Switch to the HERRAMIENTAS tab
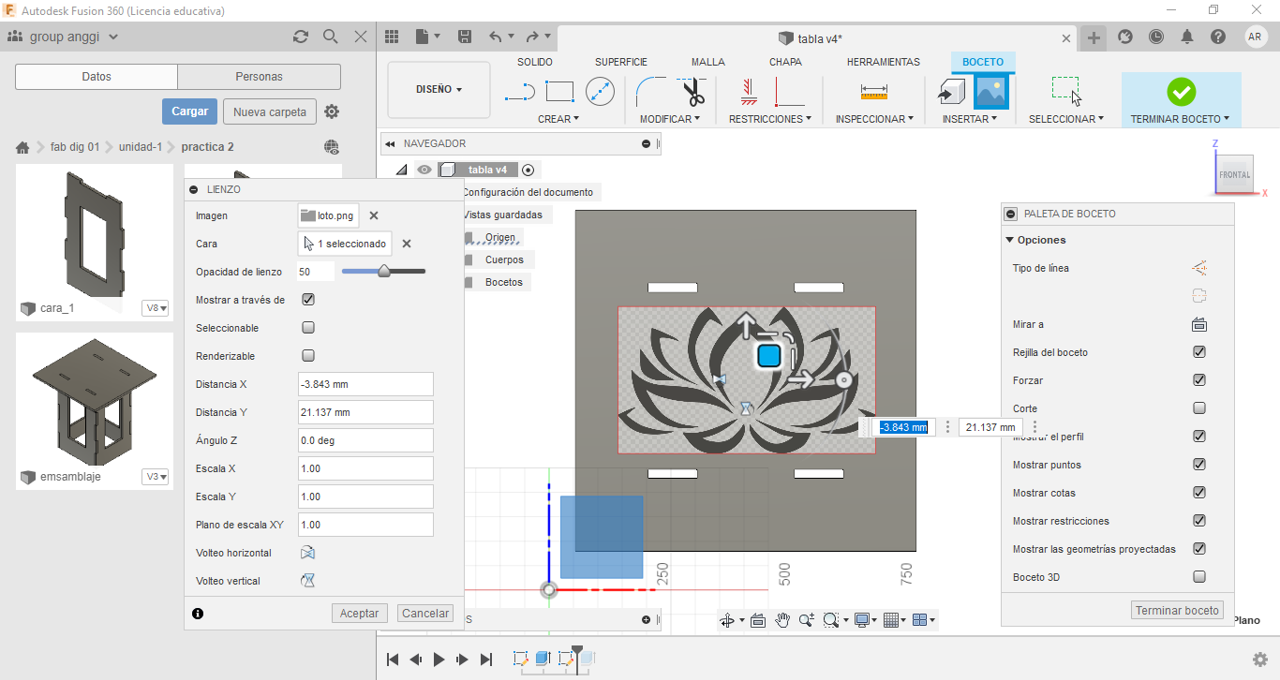This screenshot has height=680, width=1280. 883,62
